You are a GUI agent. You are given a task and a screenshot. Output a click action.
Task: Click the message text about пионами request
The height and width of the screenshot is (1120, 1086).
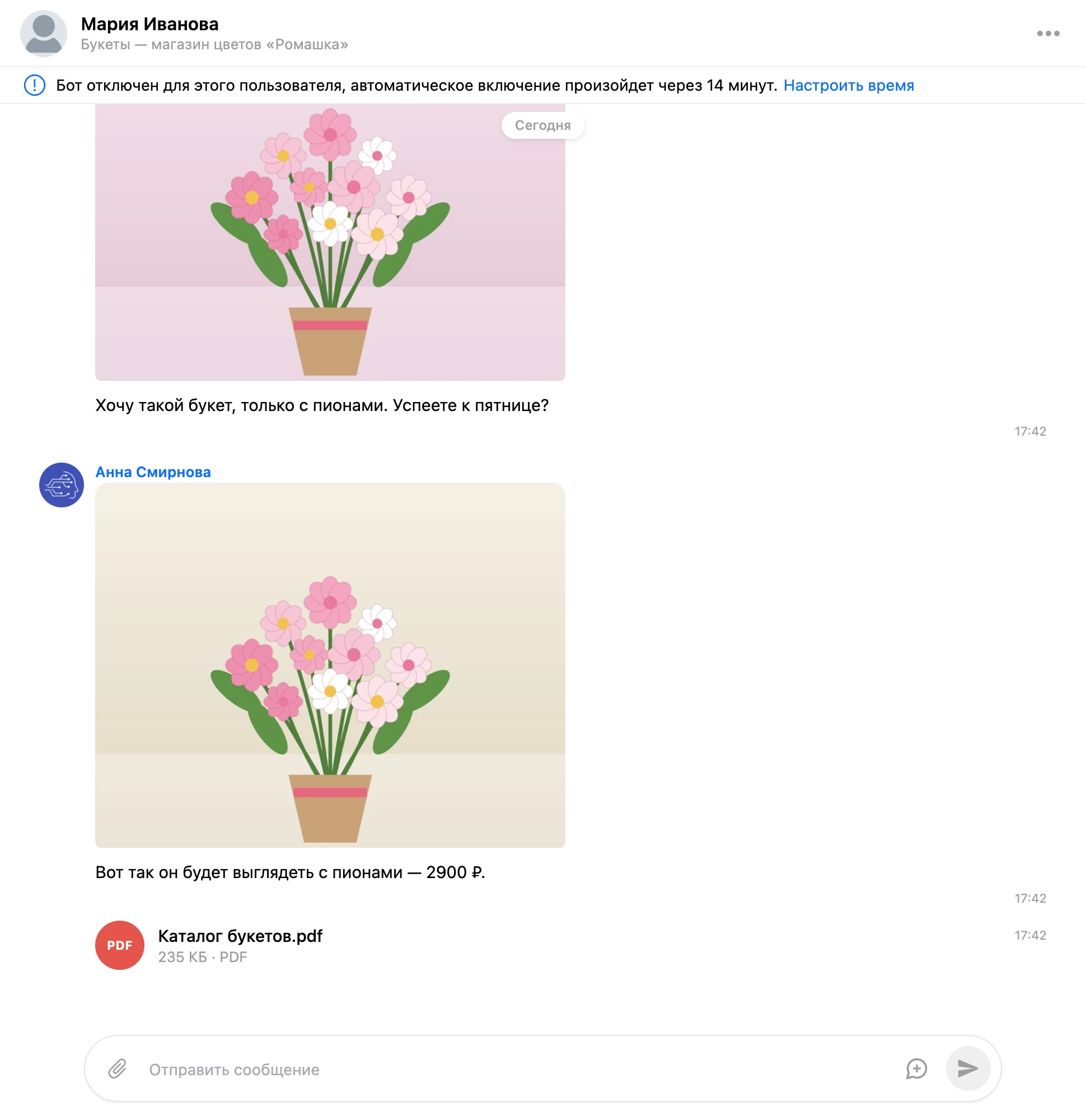tap(322, 405)
